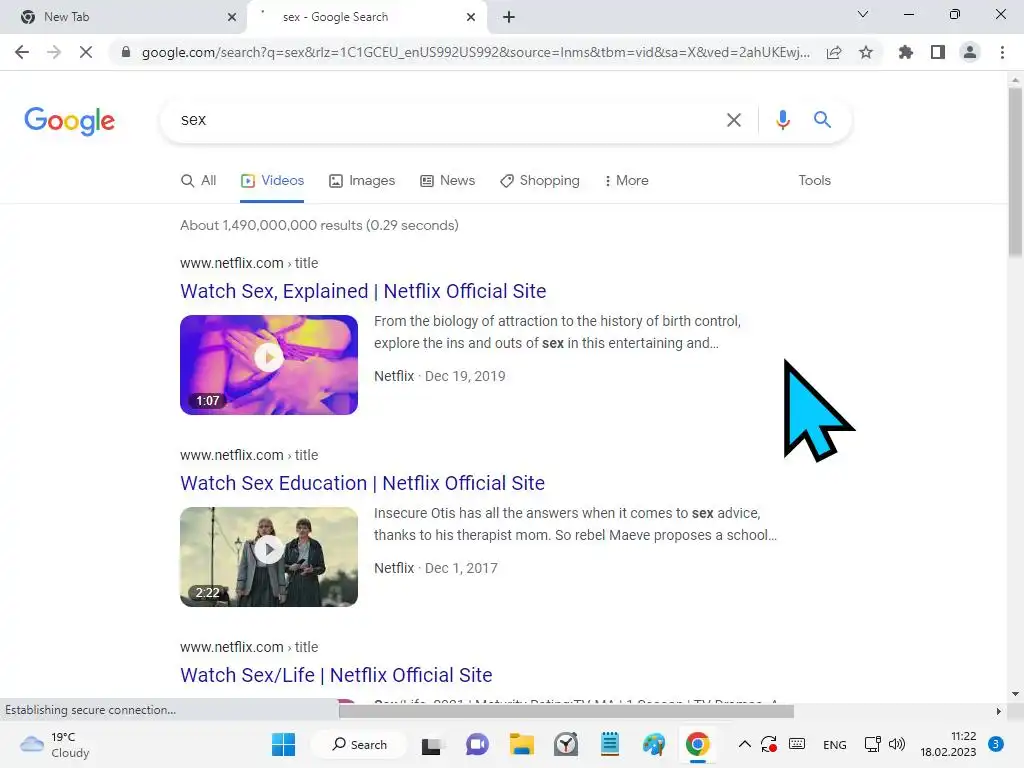This screenshot has width=1024, height=768.
Task: Close the Google Search tab
Action: (471, 17)
